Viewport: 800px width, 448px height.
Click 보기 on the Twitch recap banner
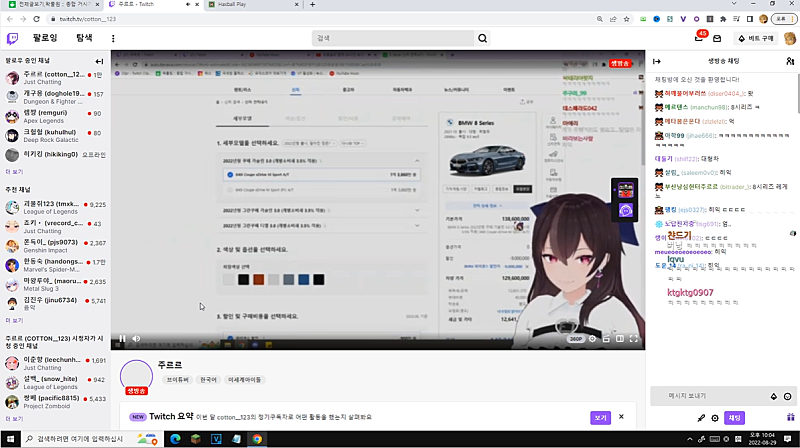(x=601, y=418)
